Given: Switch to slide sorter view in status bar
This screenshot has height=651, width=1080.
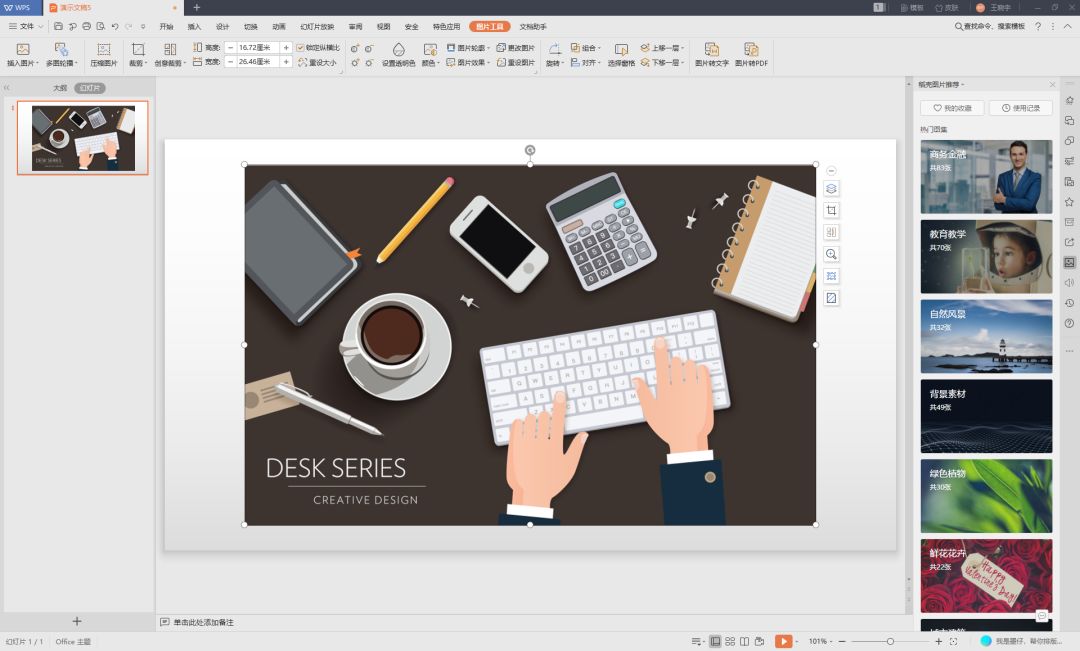Looking at the screenshot, I should pyautogui.click(x=730, y=641).
